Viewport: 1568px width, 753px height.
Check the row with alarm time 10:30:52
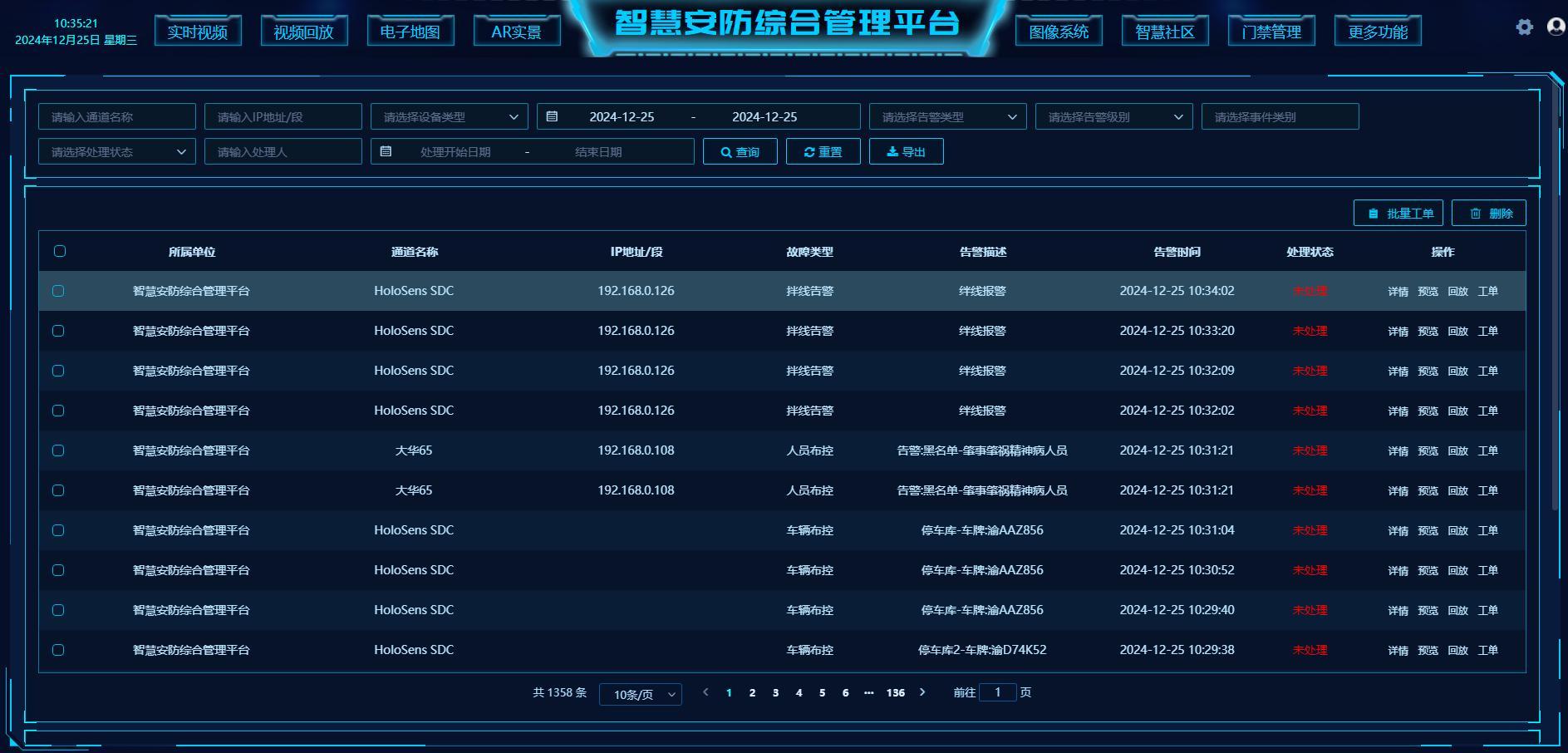(58, 570)
